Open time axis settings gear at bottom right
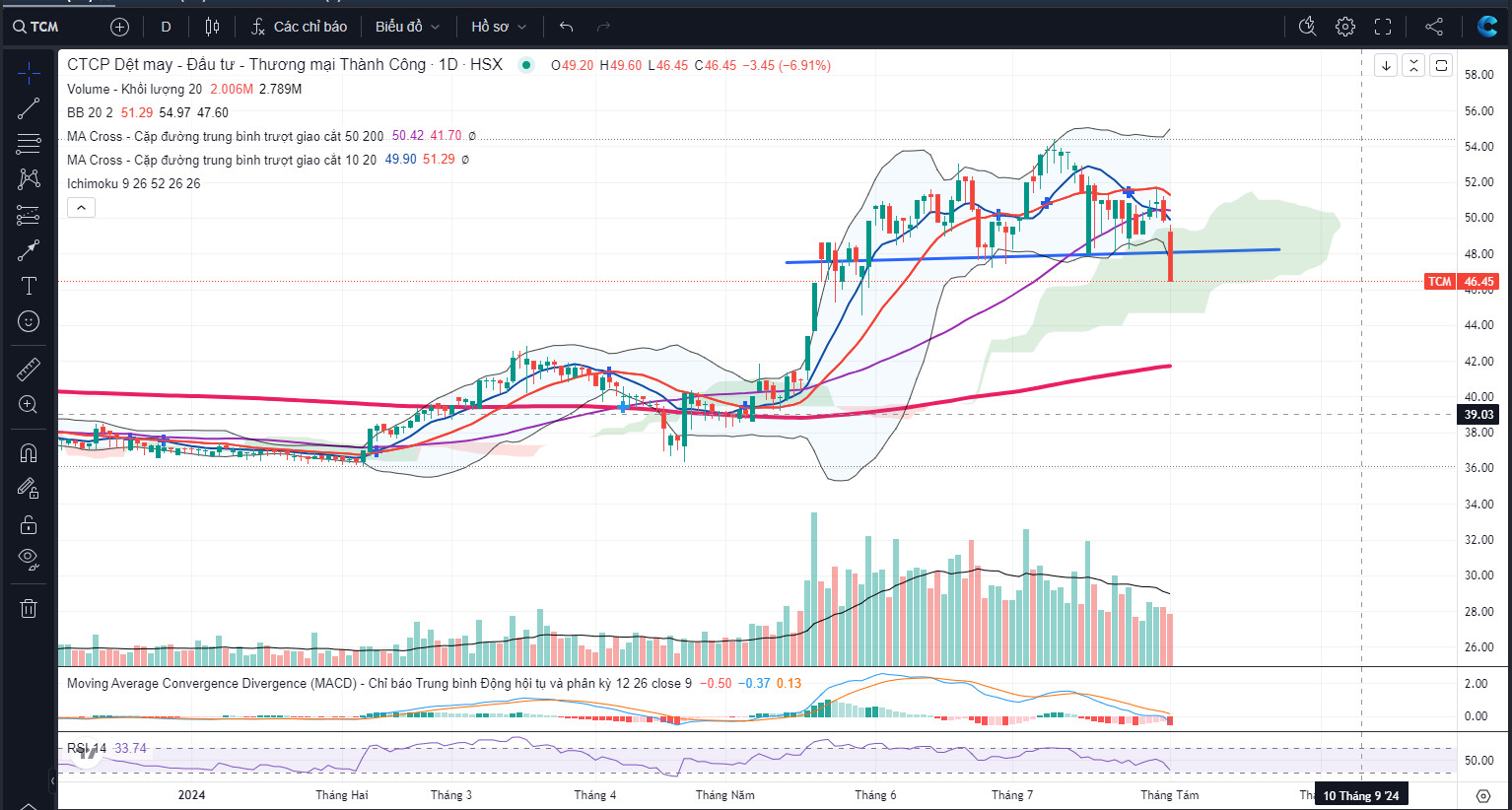This screenshot has height=810, width=1512. [1482, 795]
